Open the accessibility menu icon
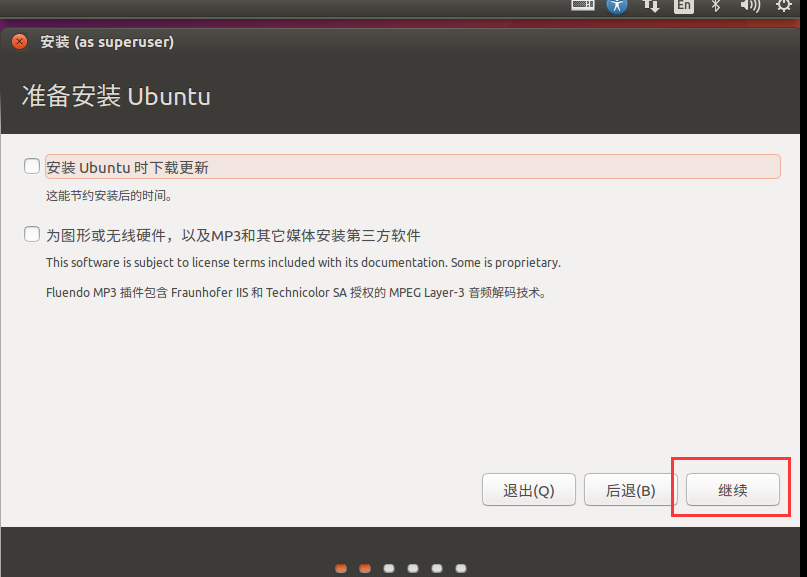 point(617,6)
